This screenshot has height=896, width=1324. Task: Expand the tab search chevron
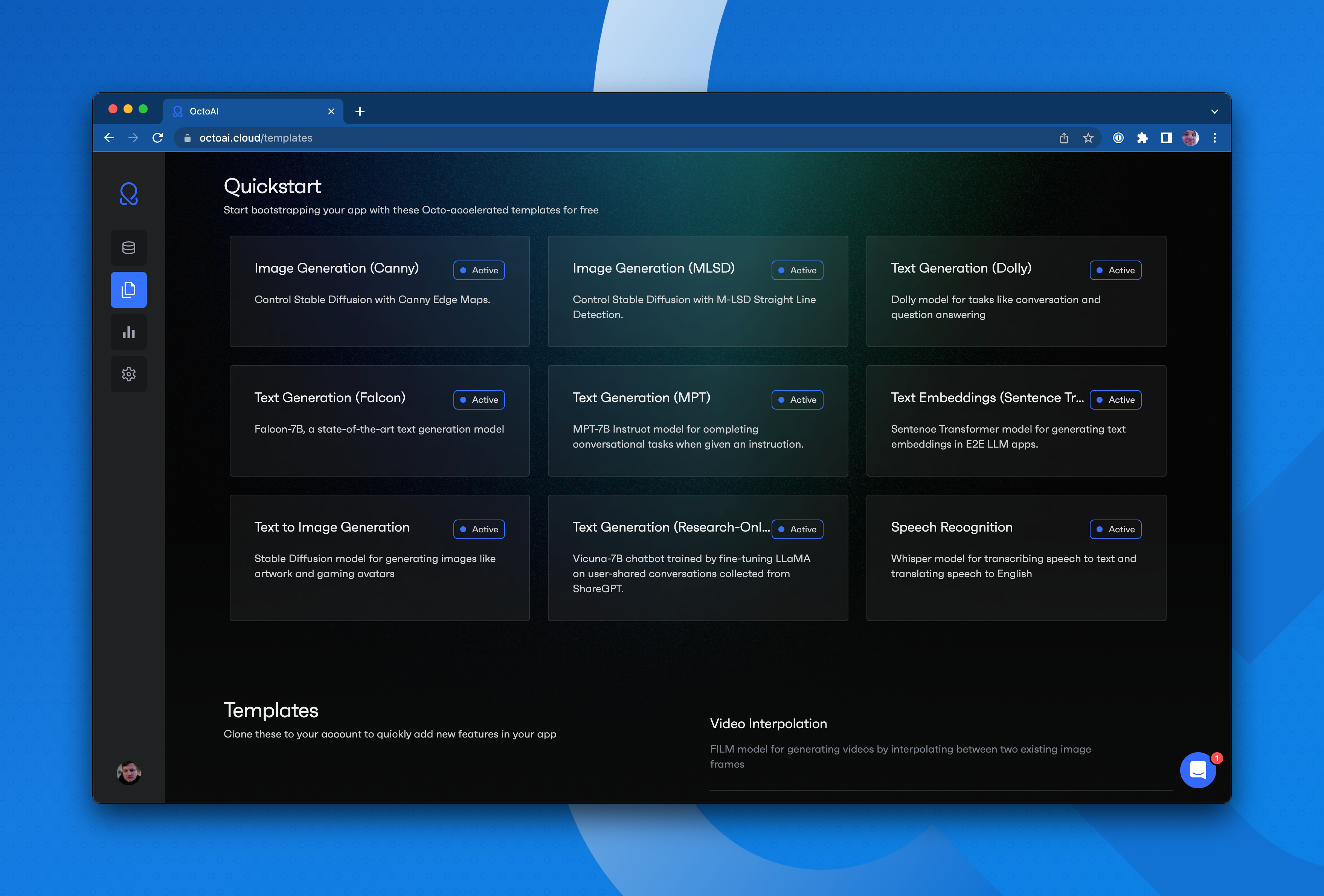pyautogui.click(x=1214, y=112)
